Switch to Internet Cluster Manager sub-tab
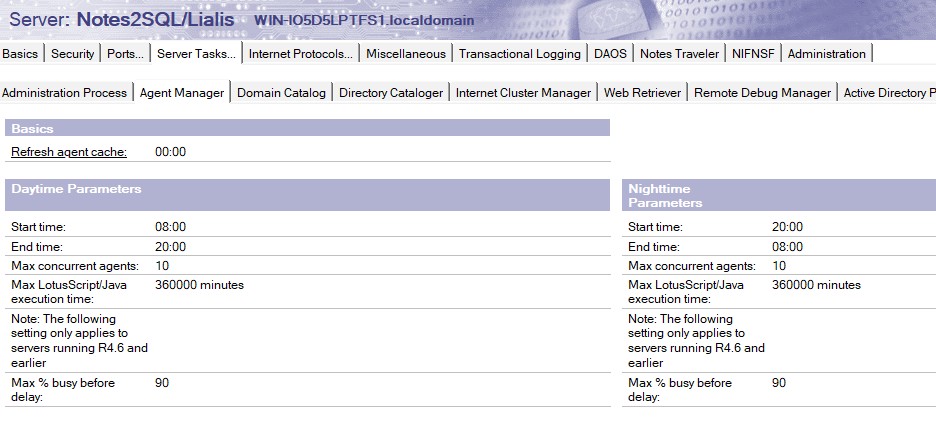 tap(523, 93)
